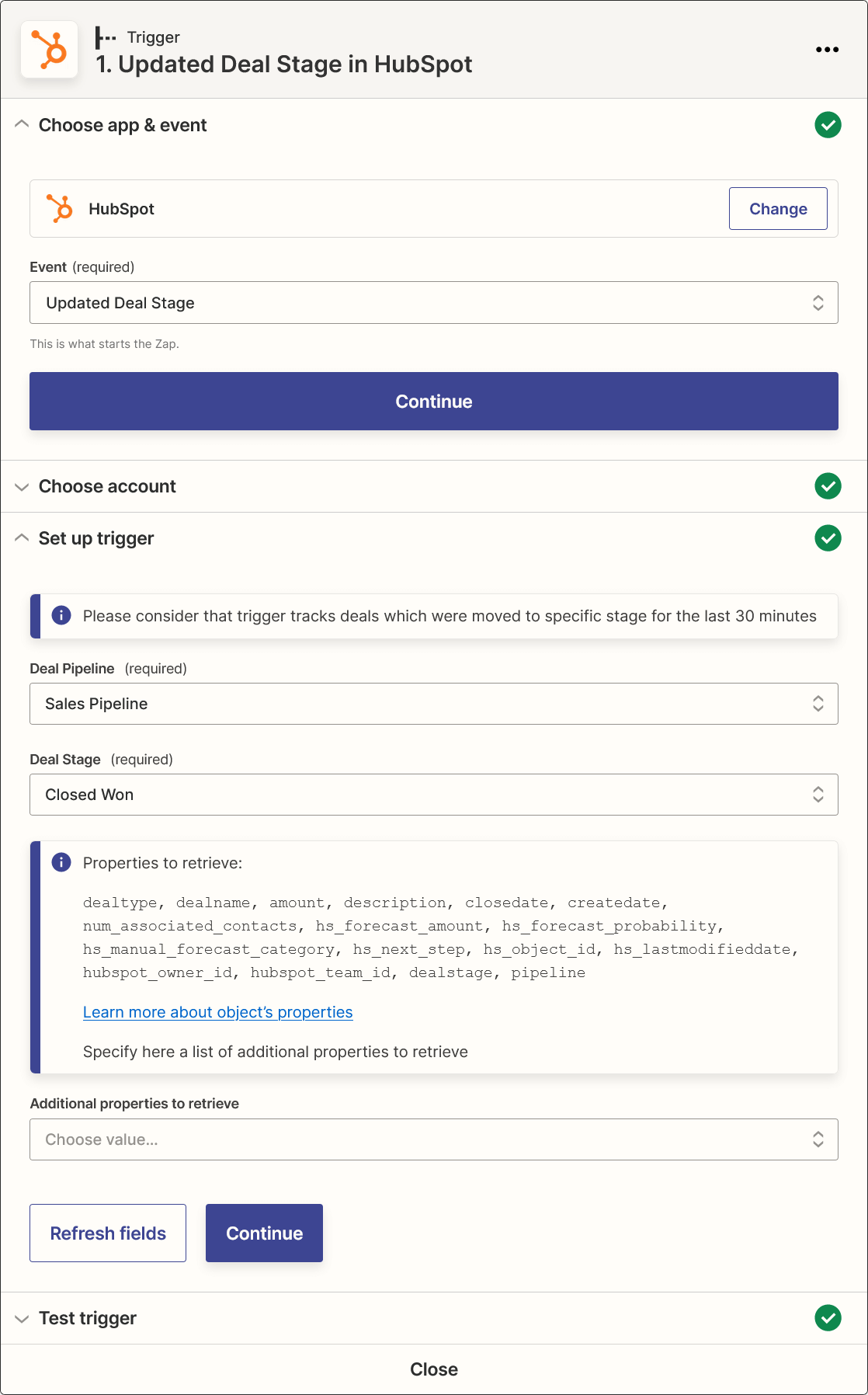Click 'Specify here a list of additional properties' text

tap(276, 1052)
